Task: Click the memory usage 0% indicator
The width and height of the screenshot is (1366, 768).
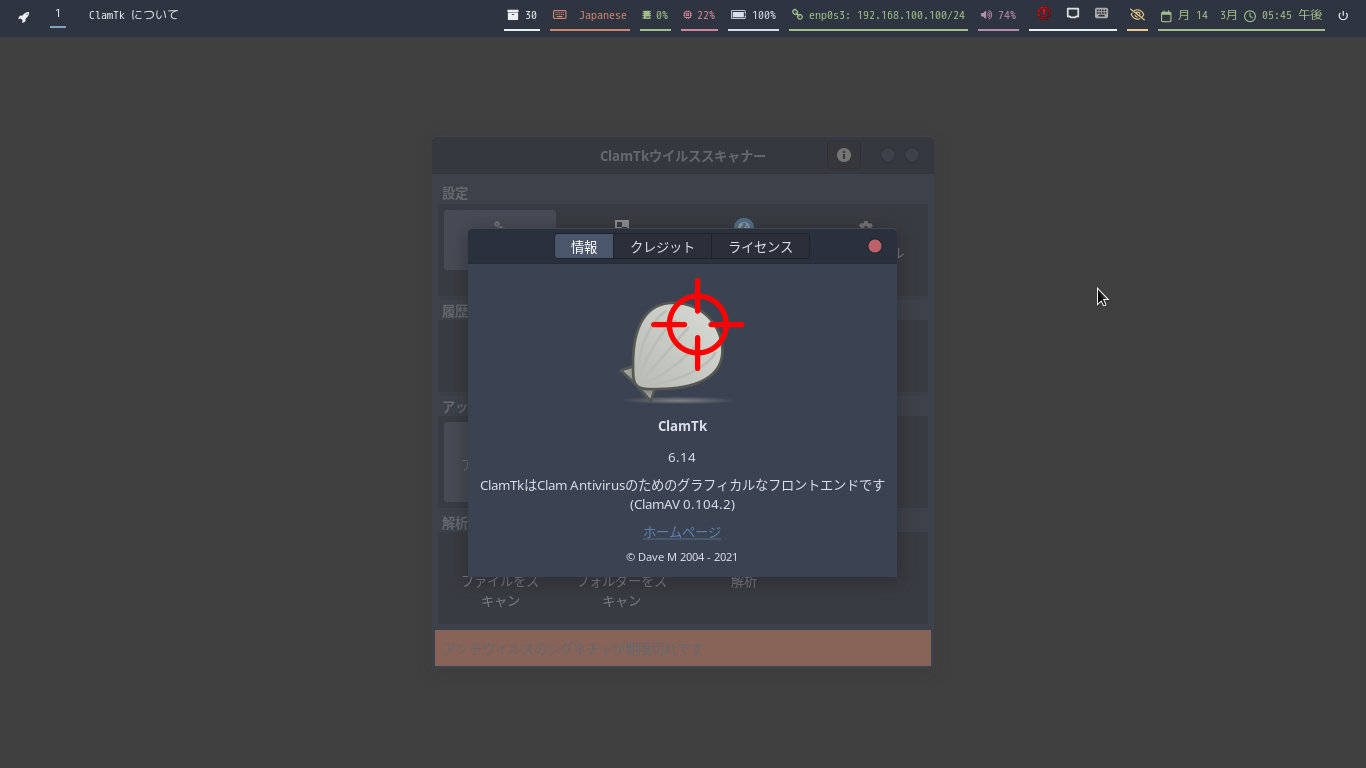Action: [655, 15]
